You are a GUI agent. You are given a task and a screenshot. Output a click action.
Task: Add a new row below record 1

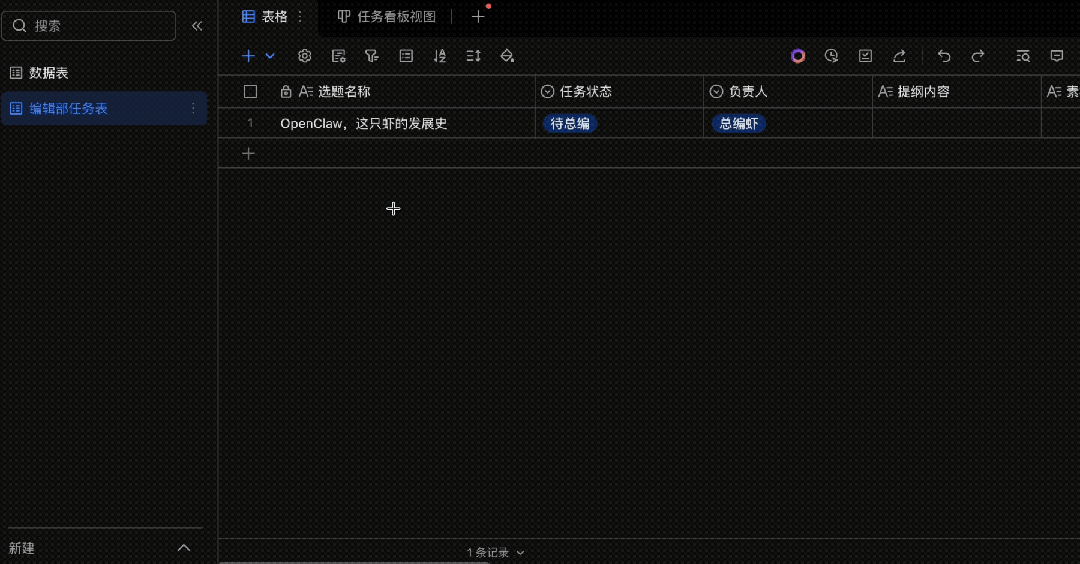pos(249,153)
